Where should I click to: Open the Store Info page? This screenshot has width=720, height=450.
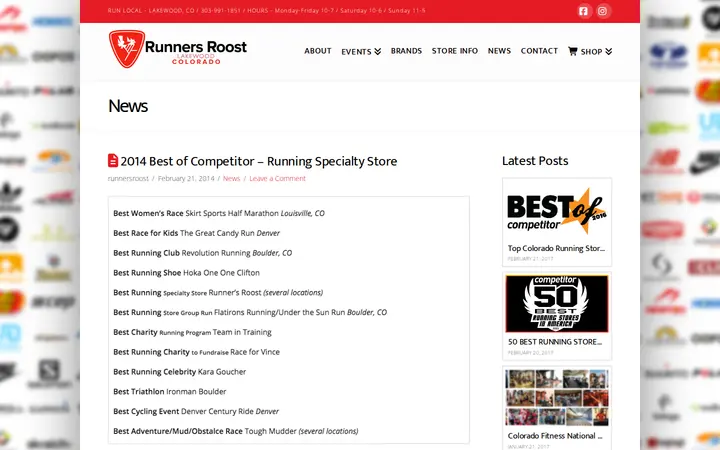(x=455, y=51)
